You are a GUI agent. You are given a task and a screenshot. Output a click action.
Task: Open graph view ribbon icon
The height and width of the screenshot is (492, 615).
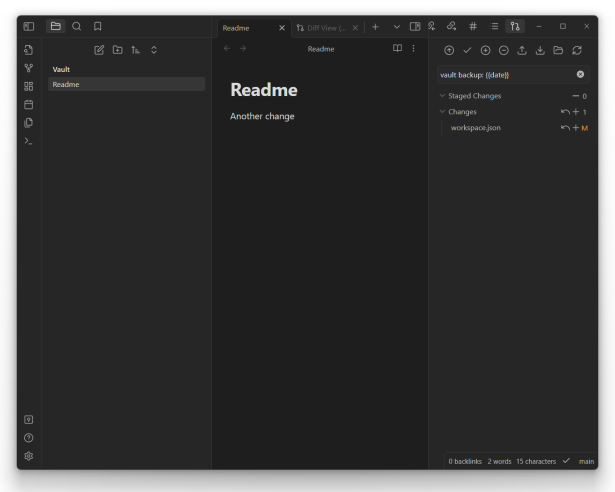(x=29, y=68)
